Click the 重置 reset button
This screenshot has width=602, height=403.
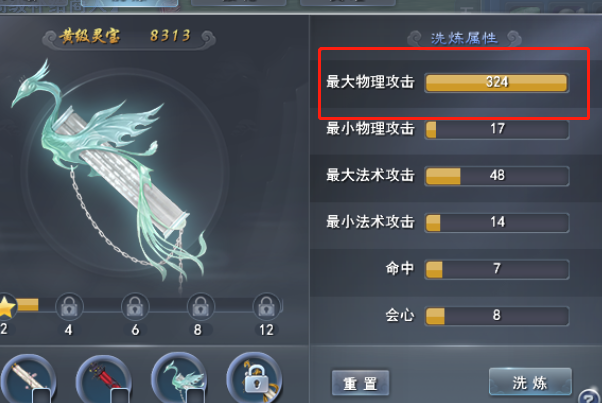click(x=360, y=383)
